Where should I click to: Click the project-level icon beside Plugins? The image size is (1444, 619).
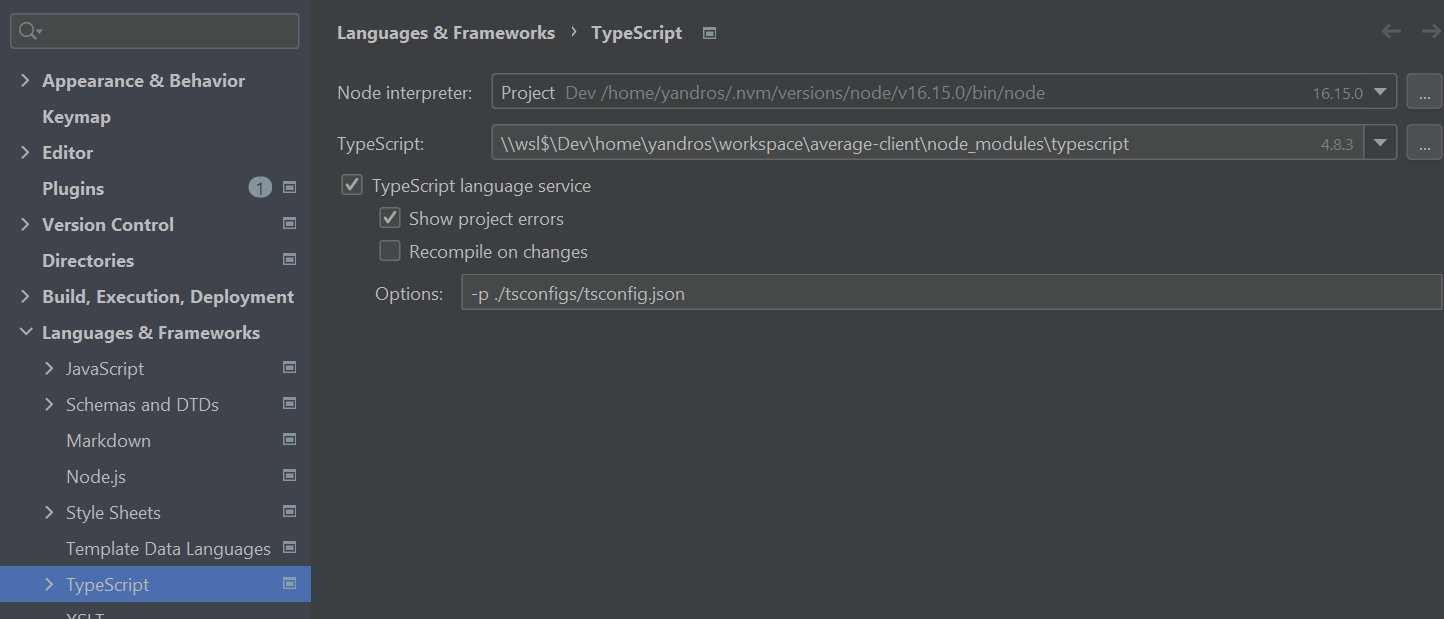click(289, 187)
